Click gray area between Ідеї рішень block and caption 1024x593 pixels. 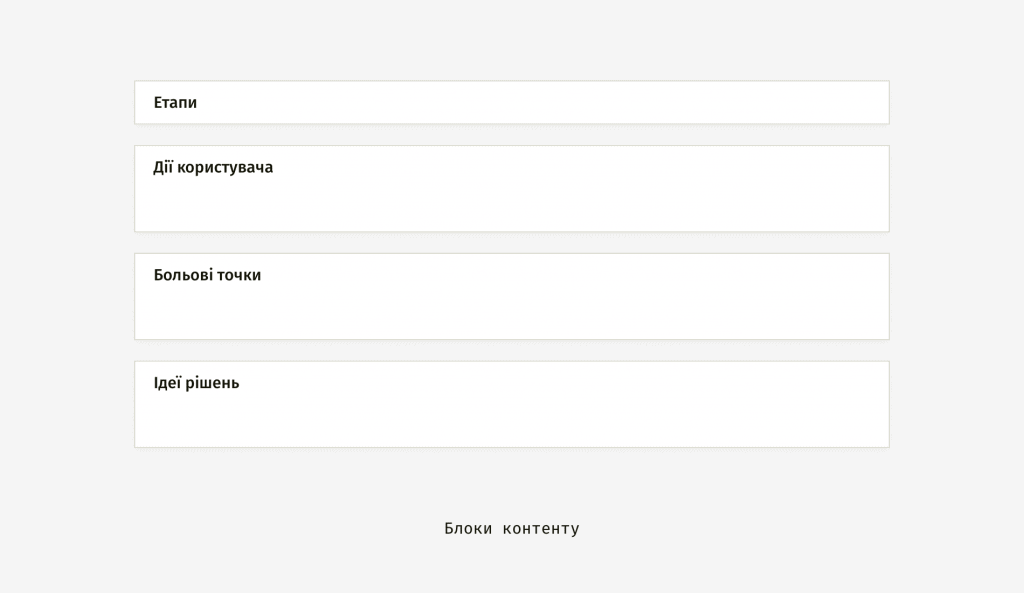512,483
